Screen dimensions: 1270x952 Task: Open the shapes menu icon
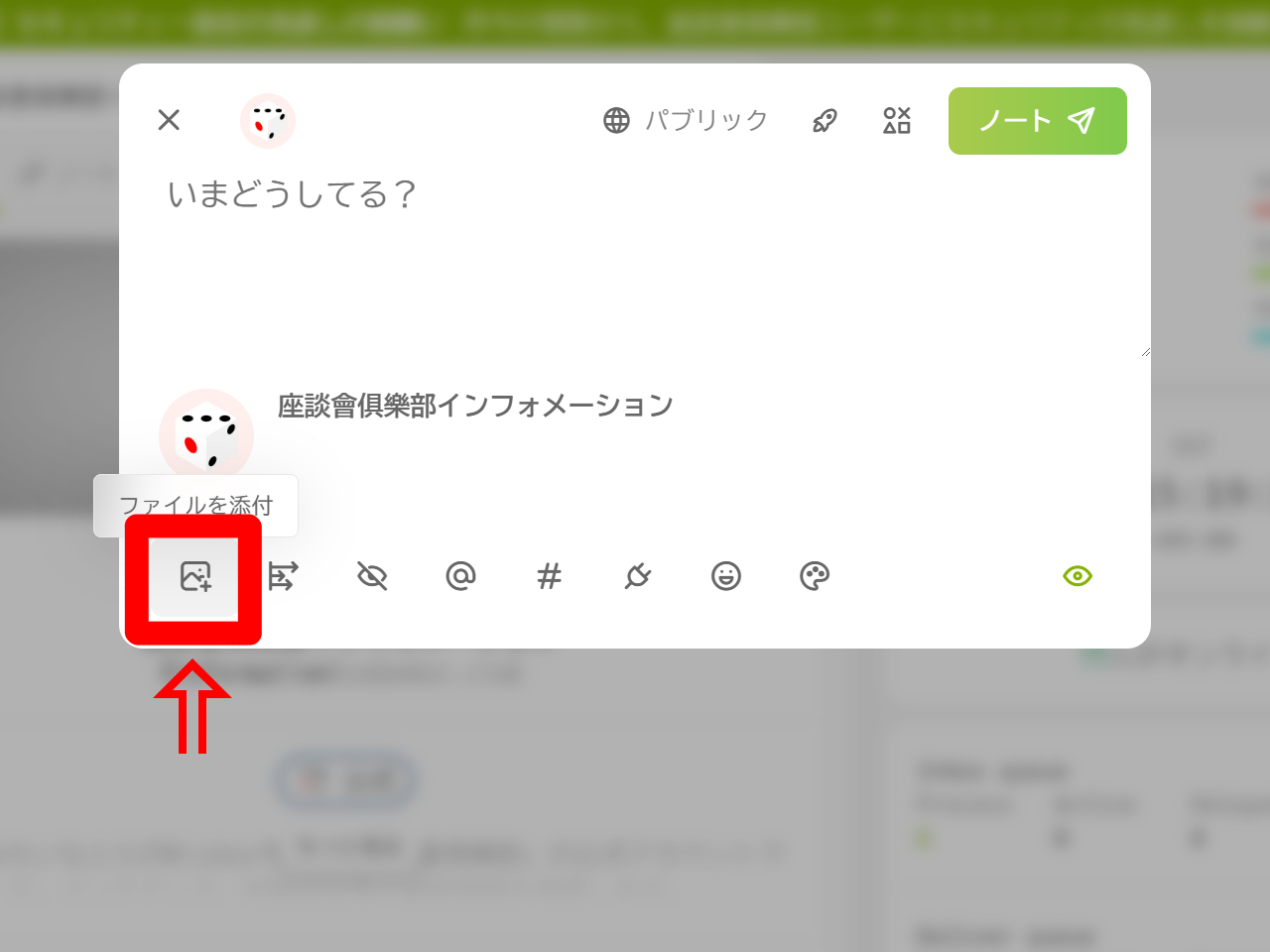click(897, 121)
